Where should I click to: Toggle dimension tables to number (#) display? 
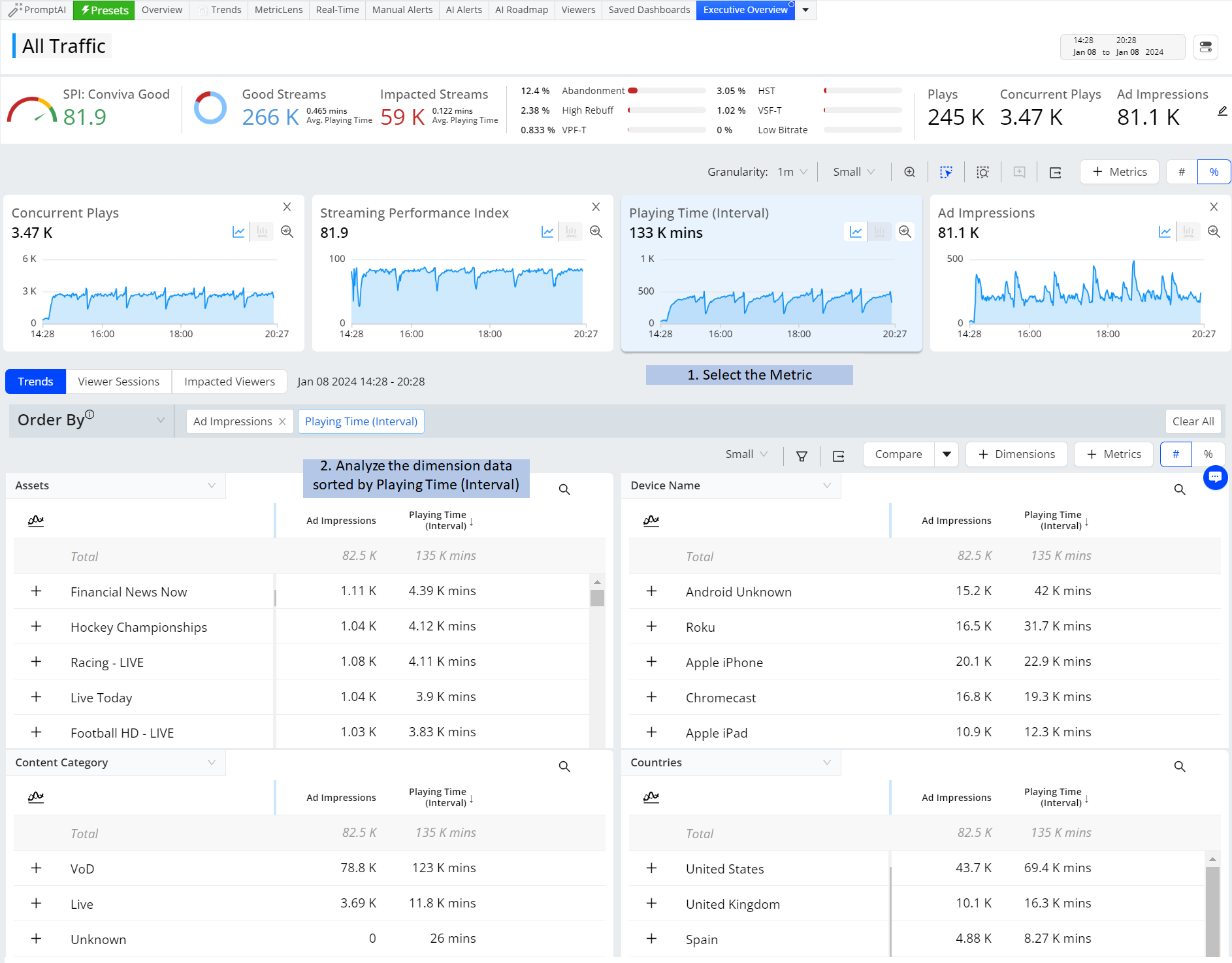click(x=1176, y=454)
